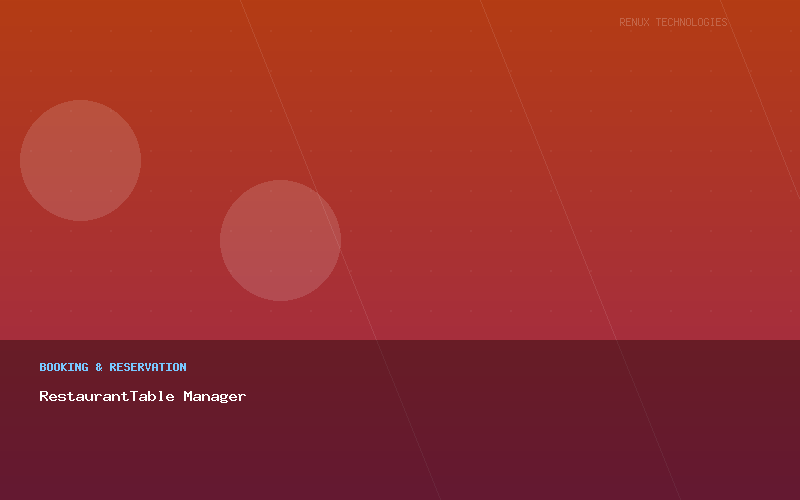The image size is (800, 500).
Task: Click the word RENUX in the header
Action: pyautogui.click(x=634, y=22)
